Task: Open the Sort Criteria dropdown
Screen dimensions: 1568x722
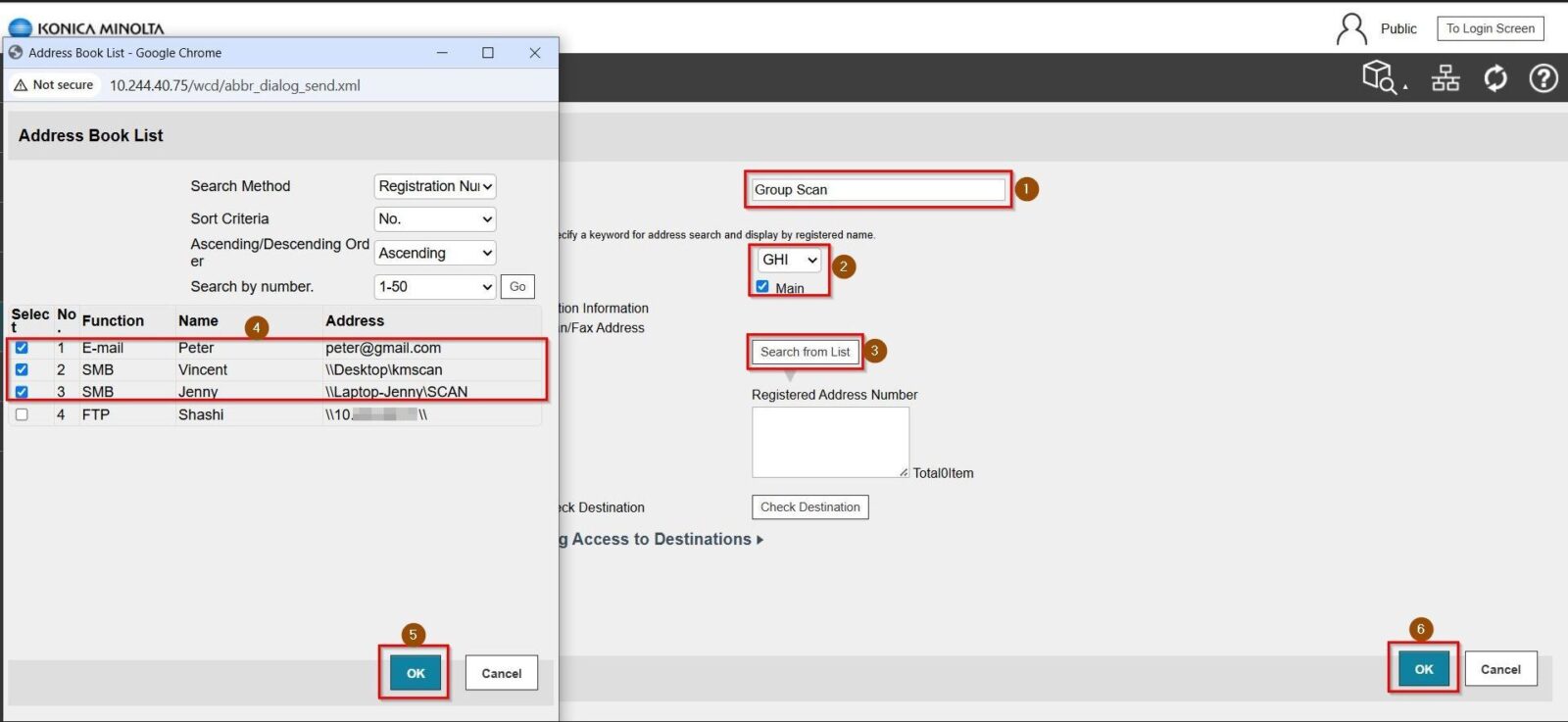Action: click(x=435, y=219)
